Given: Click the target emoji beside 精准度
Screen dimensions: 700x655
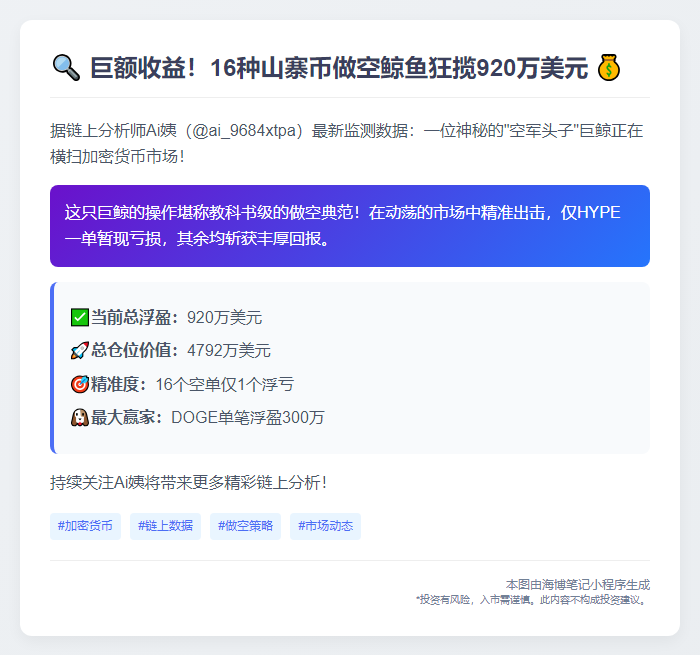Looking at the screenshot, I should [80, 384].
